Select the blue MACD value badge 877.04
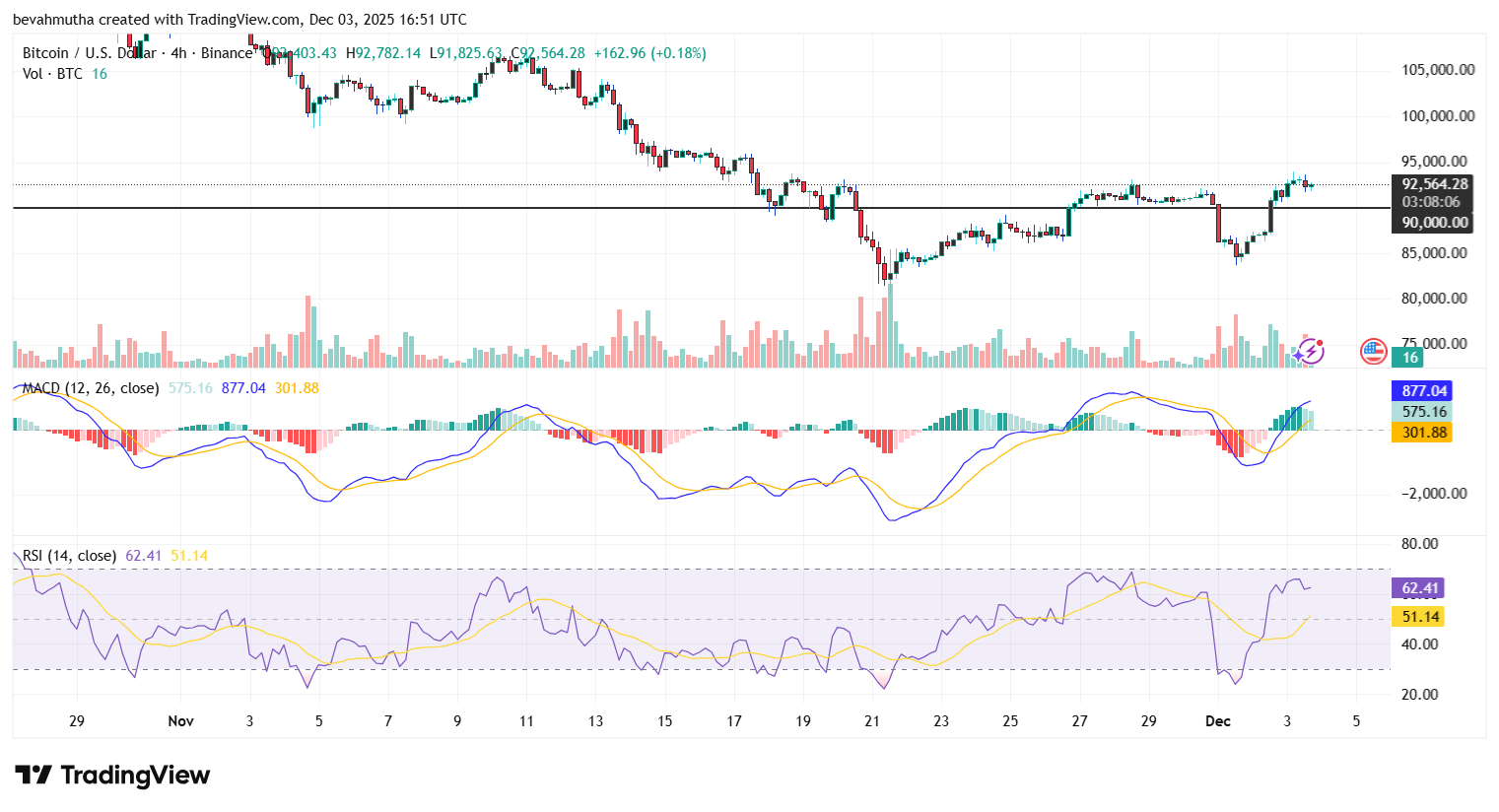Viewport: 1499px width, 812px height. click(1421, 391)
